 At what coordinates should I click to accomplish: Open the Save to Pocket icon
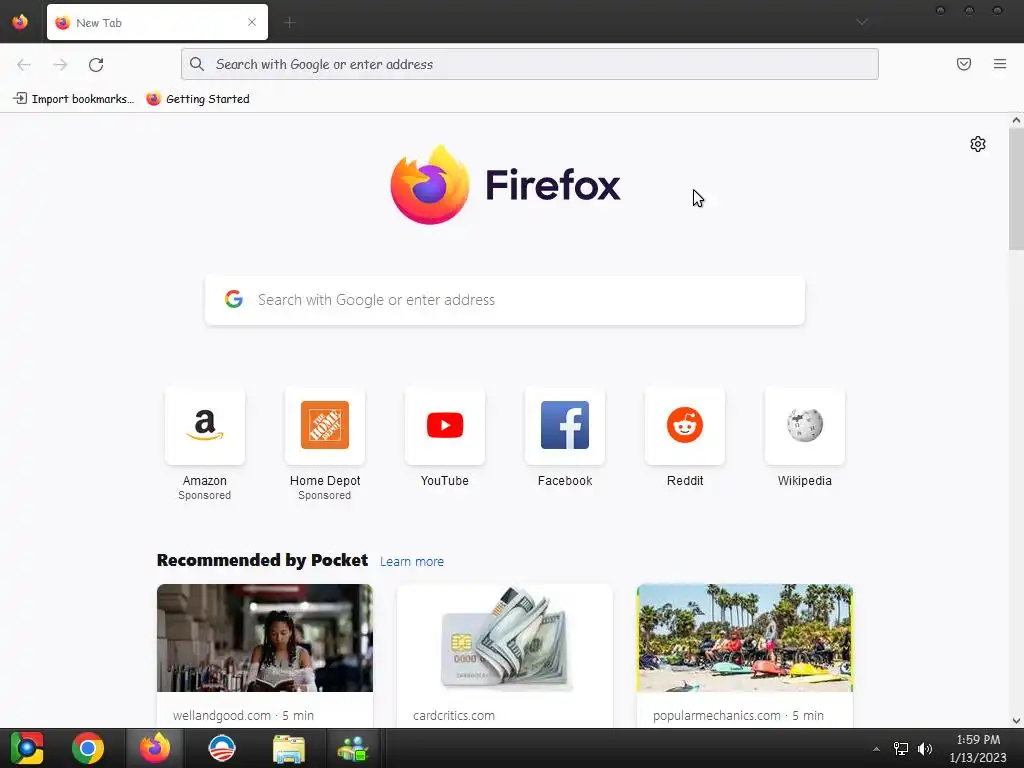click(964, 64)
